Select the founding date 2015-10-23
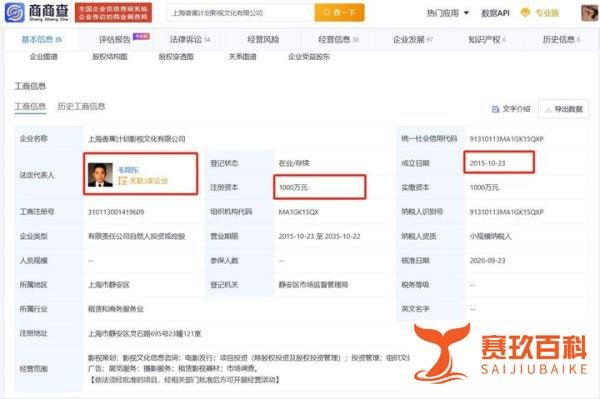 pyautogui.click(x=488, y=163)
